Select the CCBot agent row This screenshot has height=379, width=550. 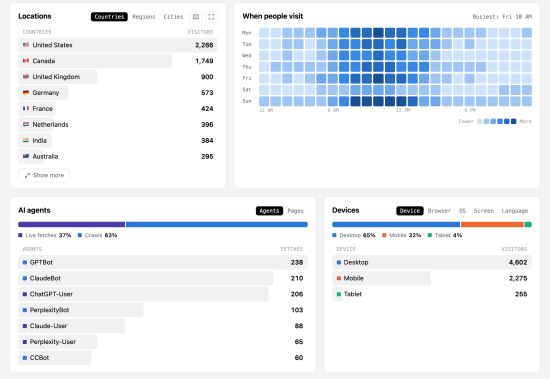pos(163,358)
